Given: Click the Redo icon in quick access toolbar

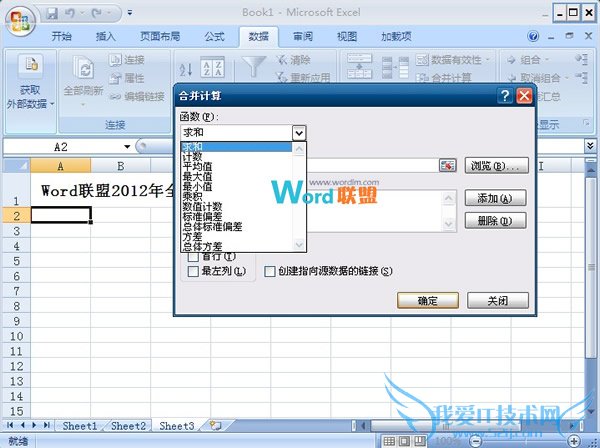Looking at the screenshot, I should 97,14.
